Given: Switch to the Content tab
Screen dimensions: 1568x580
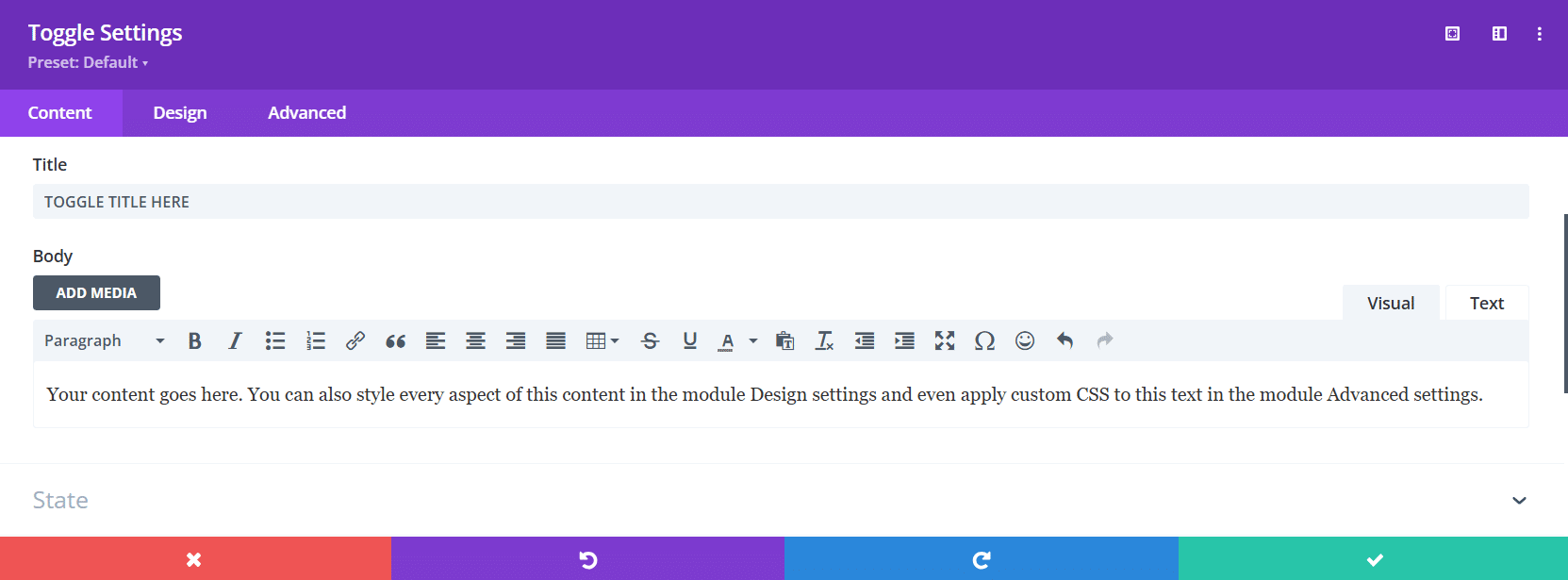Looking at the screenshot, I should tap(60, 113).
